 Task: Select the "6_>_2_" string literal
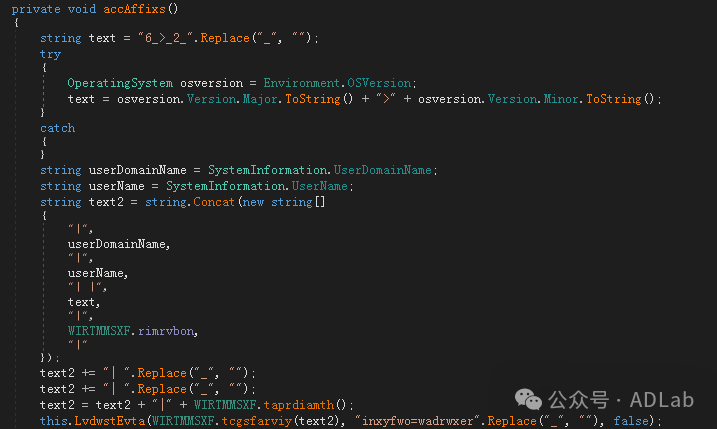165,38
